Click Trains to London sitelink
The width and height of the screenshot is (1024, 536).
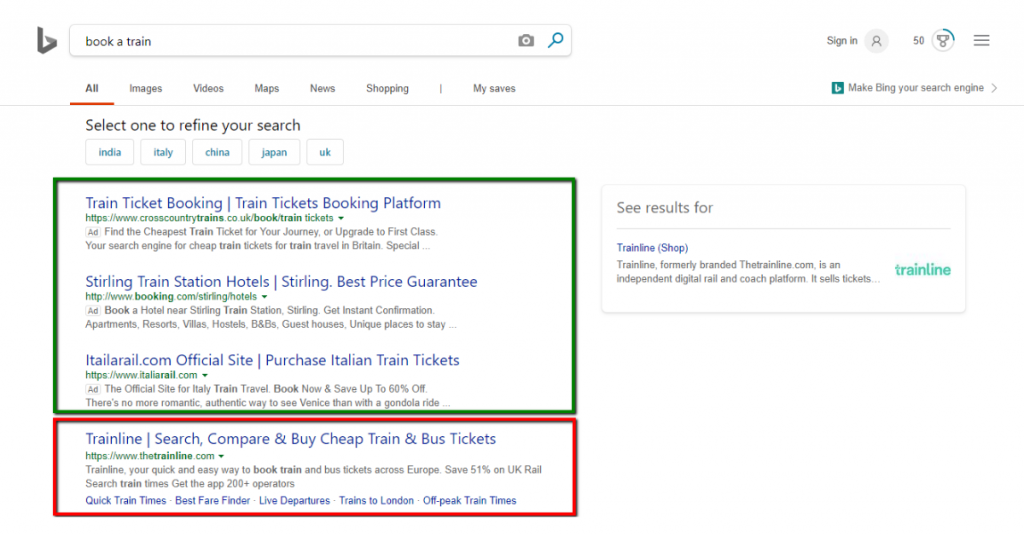pos(376,501)
